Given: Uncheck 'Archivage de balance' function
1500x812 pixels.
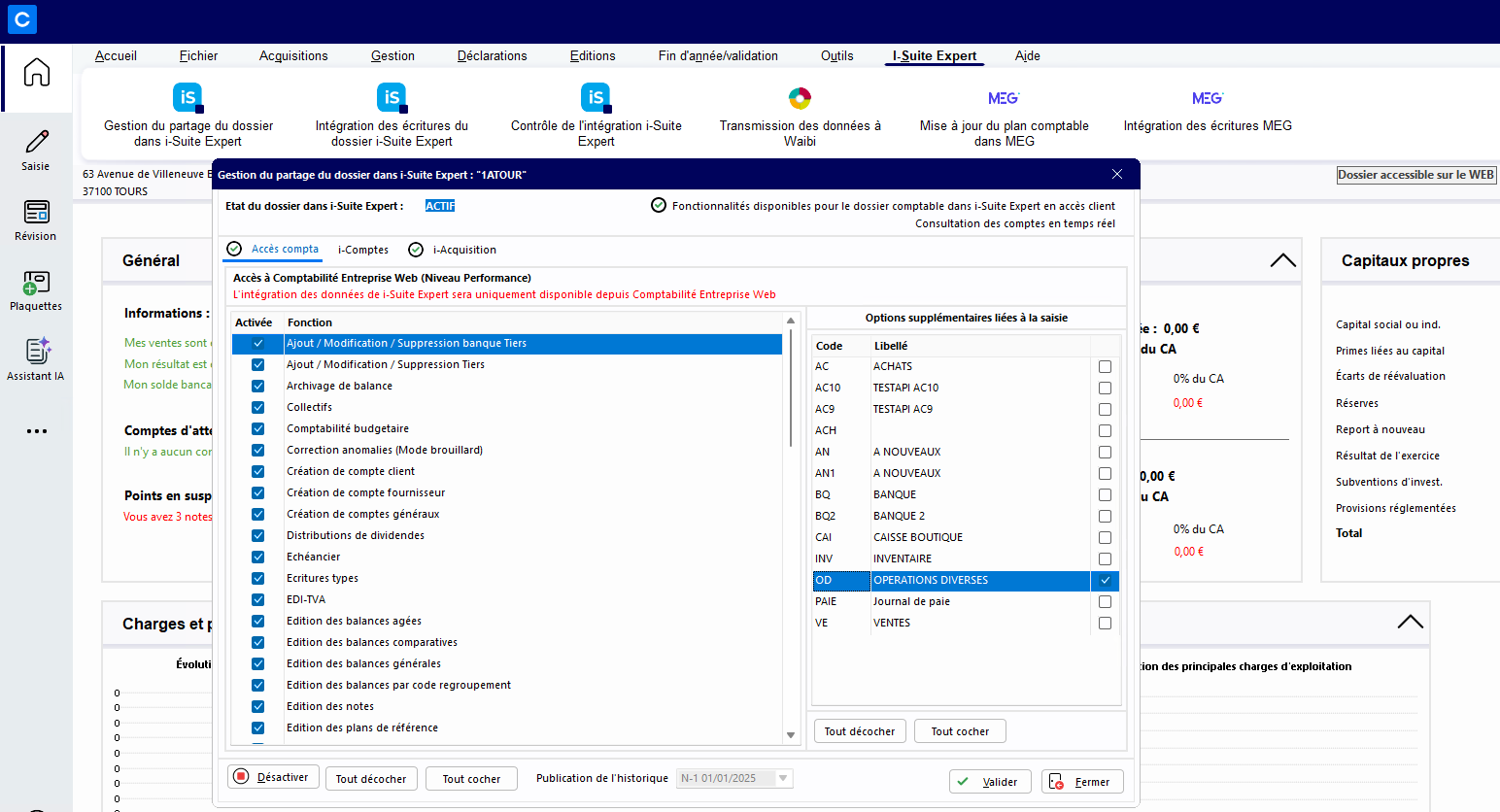Looking at the screenshot, I should click(x=258, y=387).
